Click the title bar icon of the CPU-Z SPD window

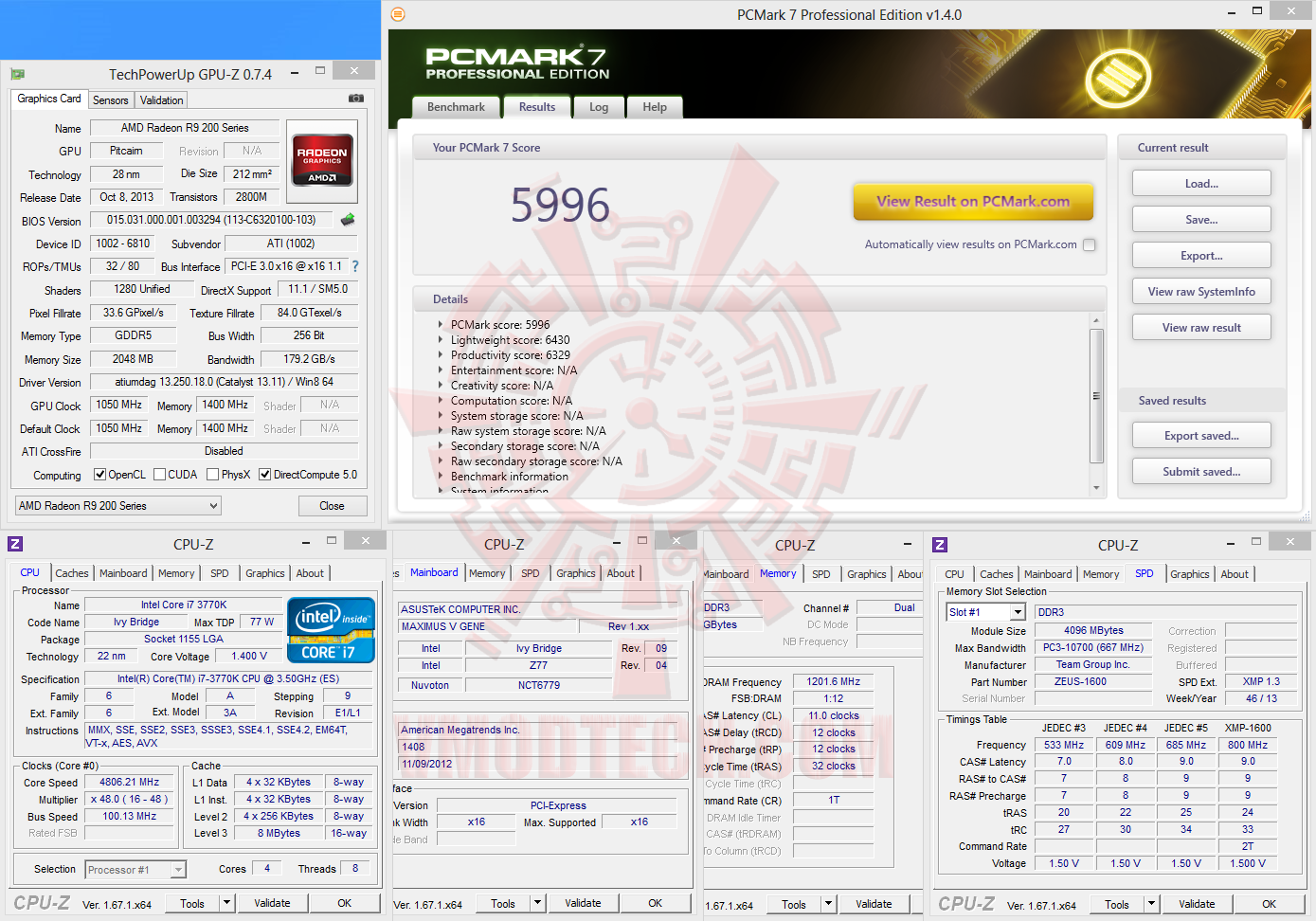pos(940,545)
